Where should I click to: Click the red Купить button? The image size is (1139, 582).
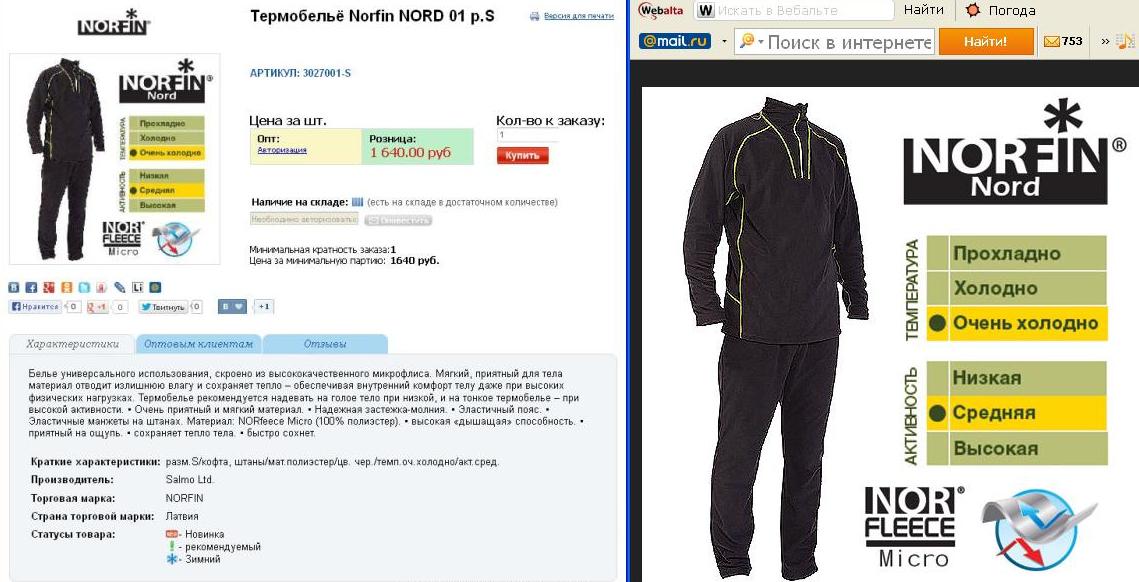[x=522, y=155]
